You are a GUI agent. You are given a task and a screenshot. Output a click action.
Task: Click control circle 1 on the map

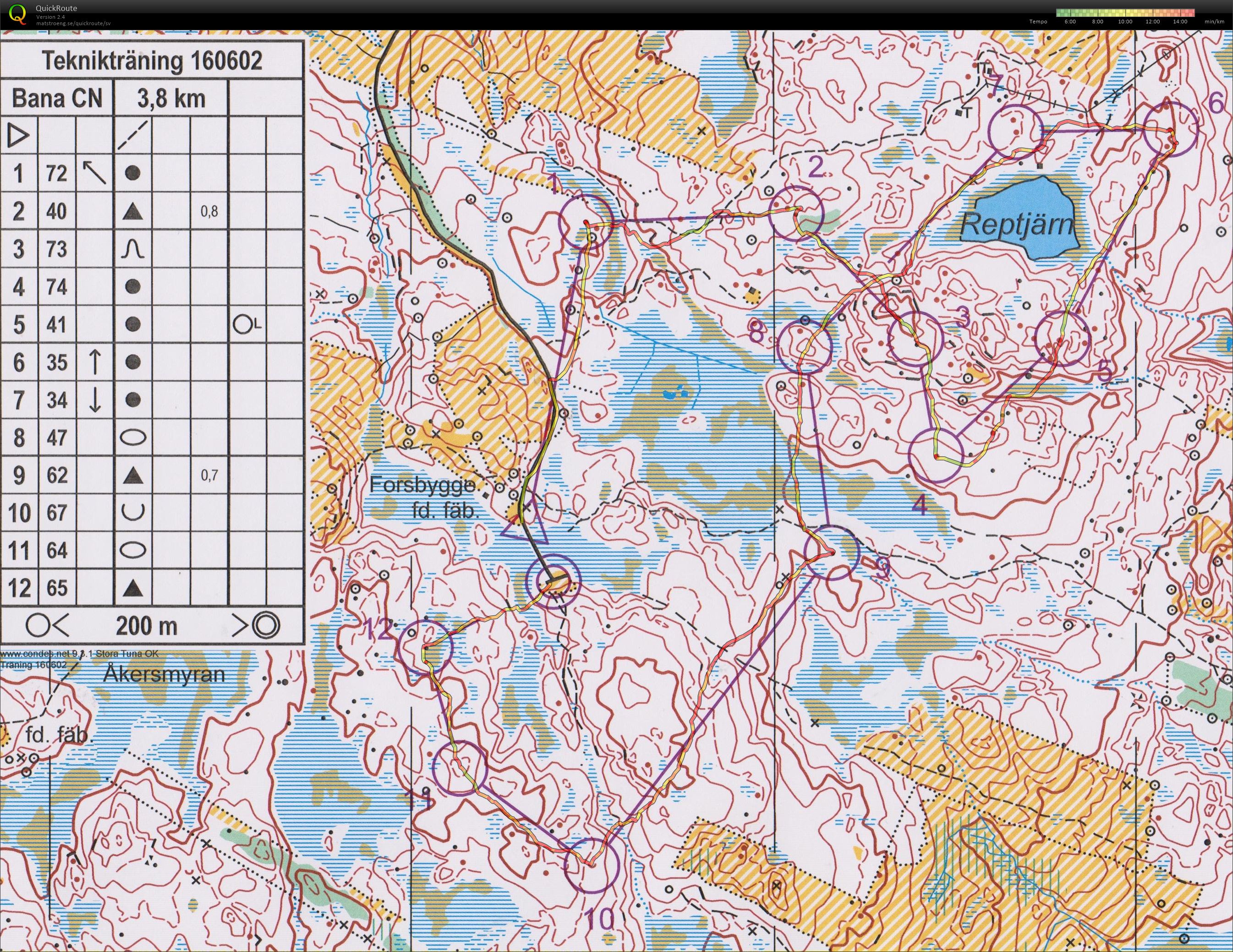(x=586, y=221)
